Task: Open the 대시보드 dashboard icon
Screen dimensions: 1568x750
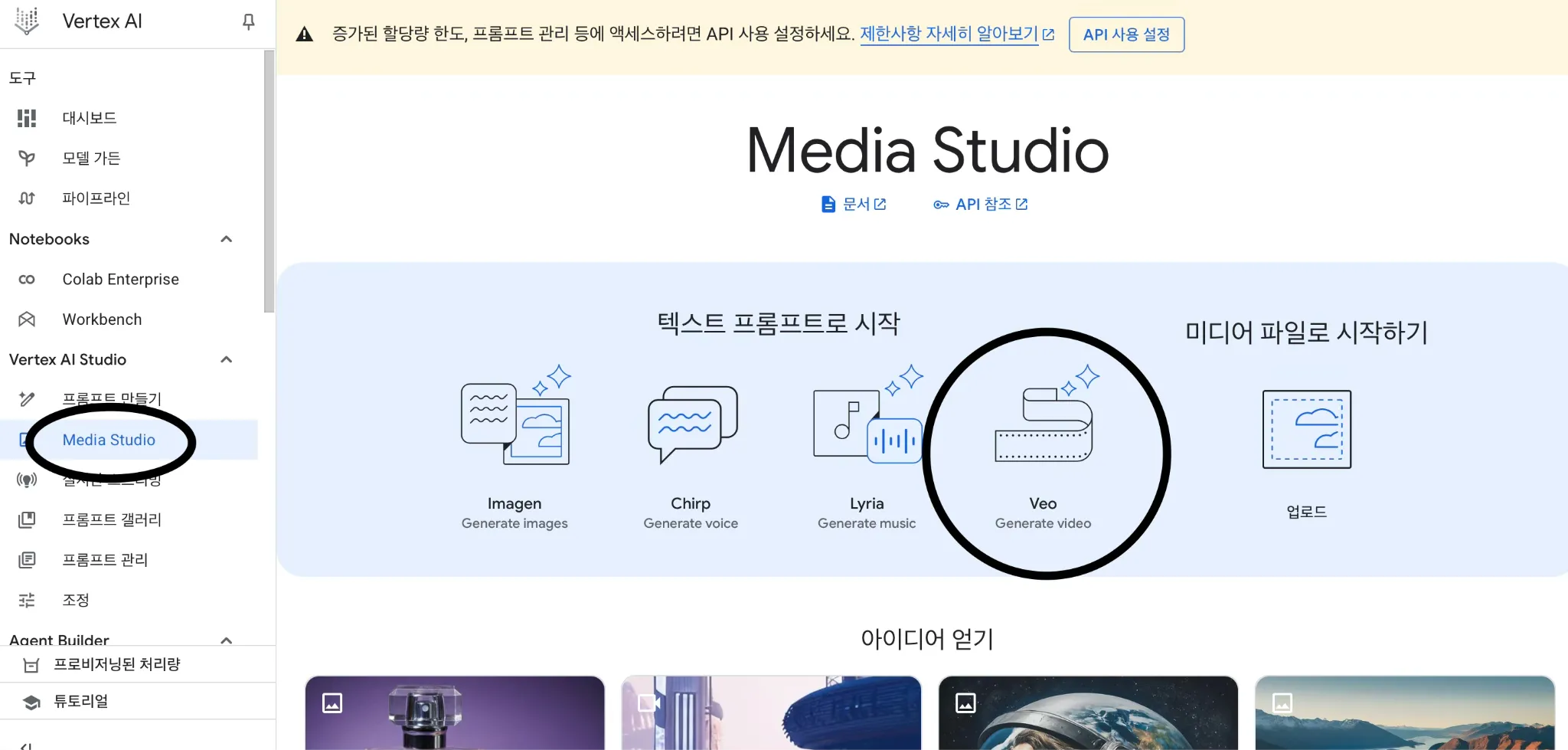Action: [x=27, y=118]
